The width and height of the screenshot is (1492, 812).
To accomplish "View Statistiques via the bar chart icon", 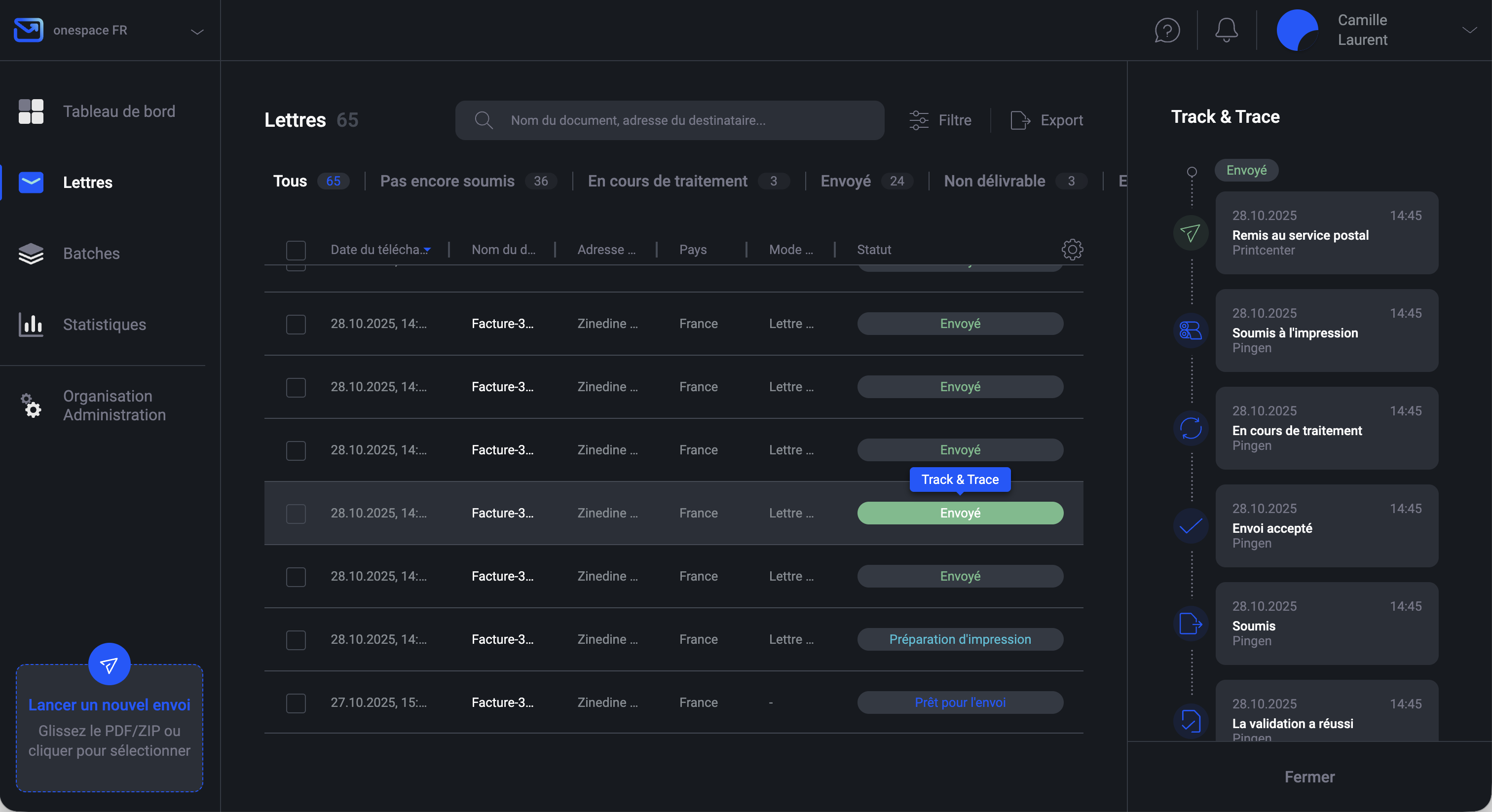I will pos(31,324).
